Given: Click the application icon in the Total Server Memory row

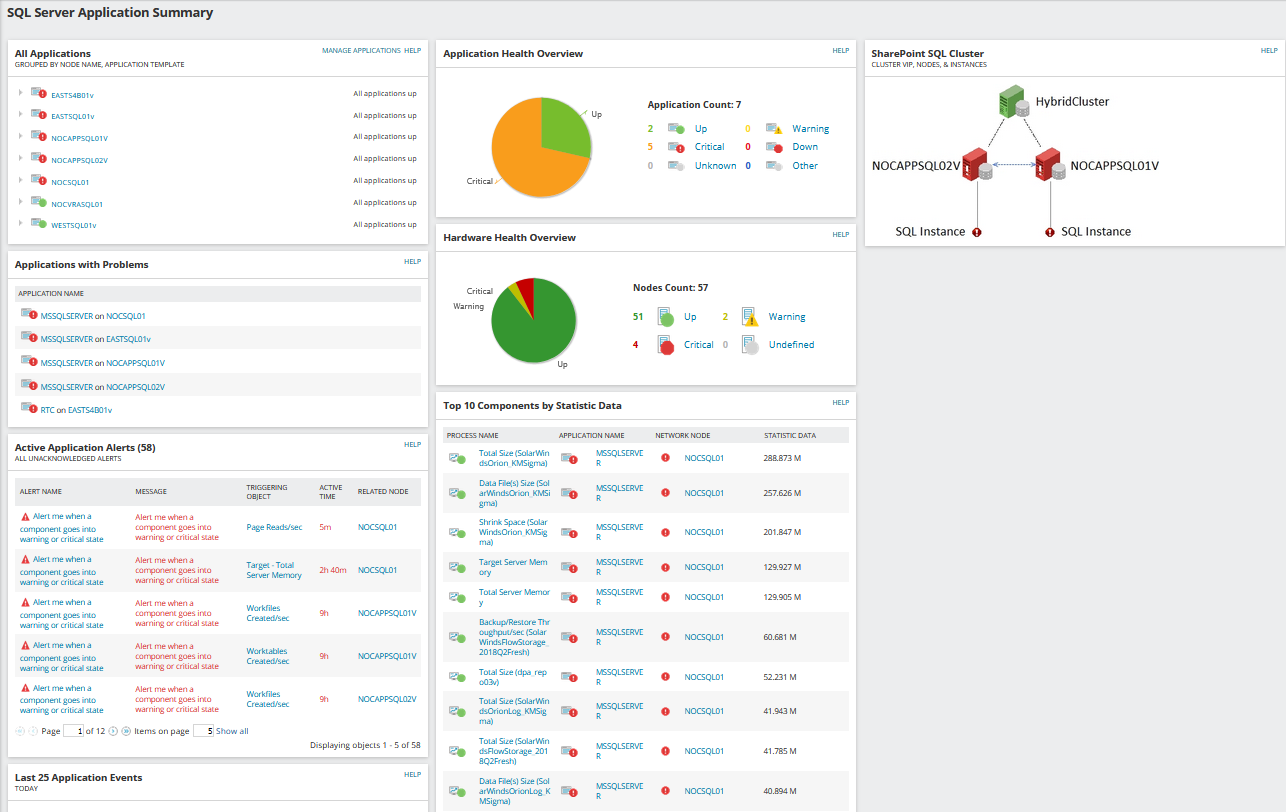Looking at the screenshot, I should [x=569, y=597].
